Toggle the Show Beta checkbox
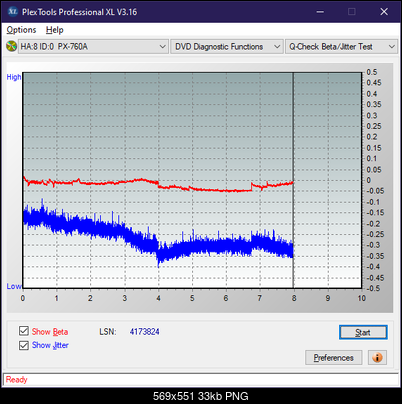Image resolution: width=402 pixels, height=404 pixels. coord(24,331)
